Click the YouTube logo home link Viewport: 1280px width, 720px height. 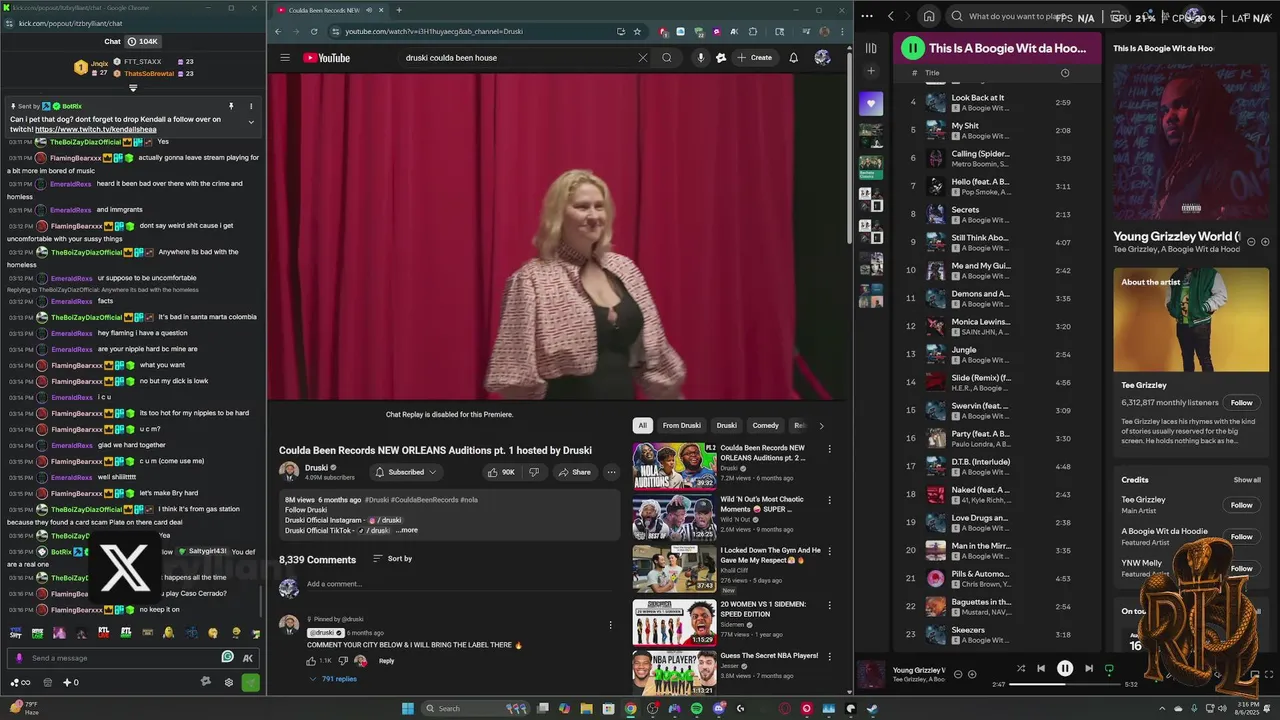point(327,58)
